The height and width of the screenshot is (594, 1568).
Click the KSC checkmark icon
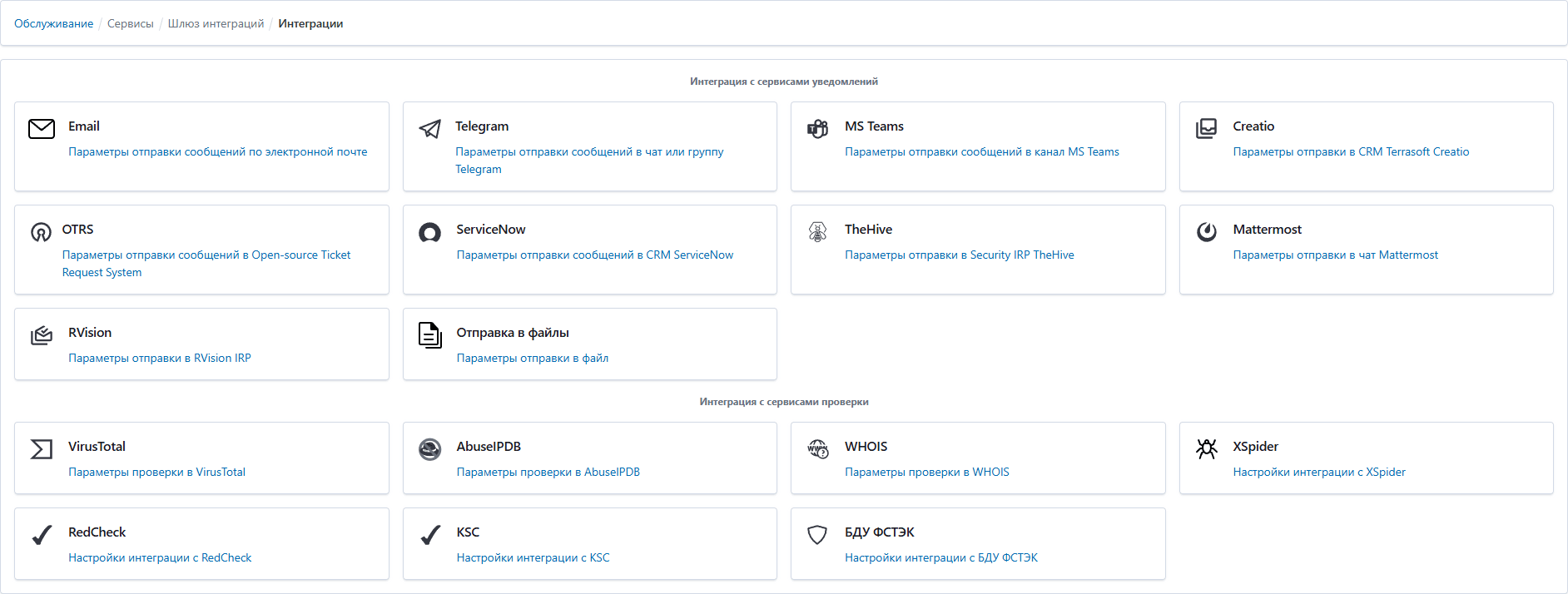coord(429,535)
